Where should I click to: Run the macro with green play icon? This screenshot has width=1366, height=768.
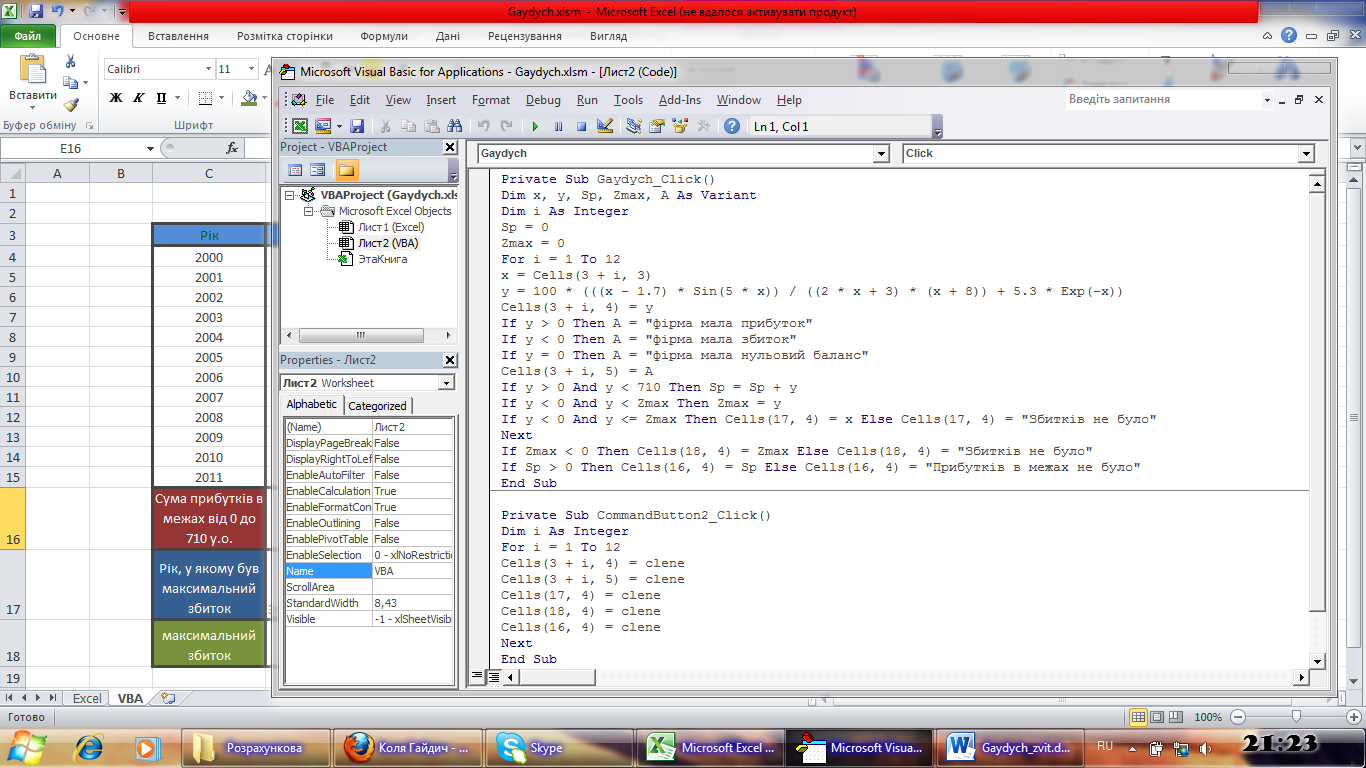tap(535, 126)
